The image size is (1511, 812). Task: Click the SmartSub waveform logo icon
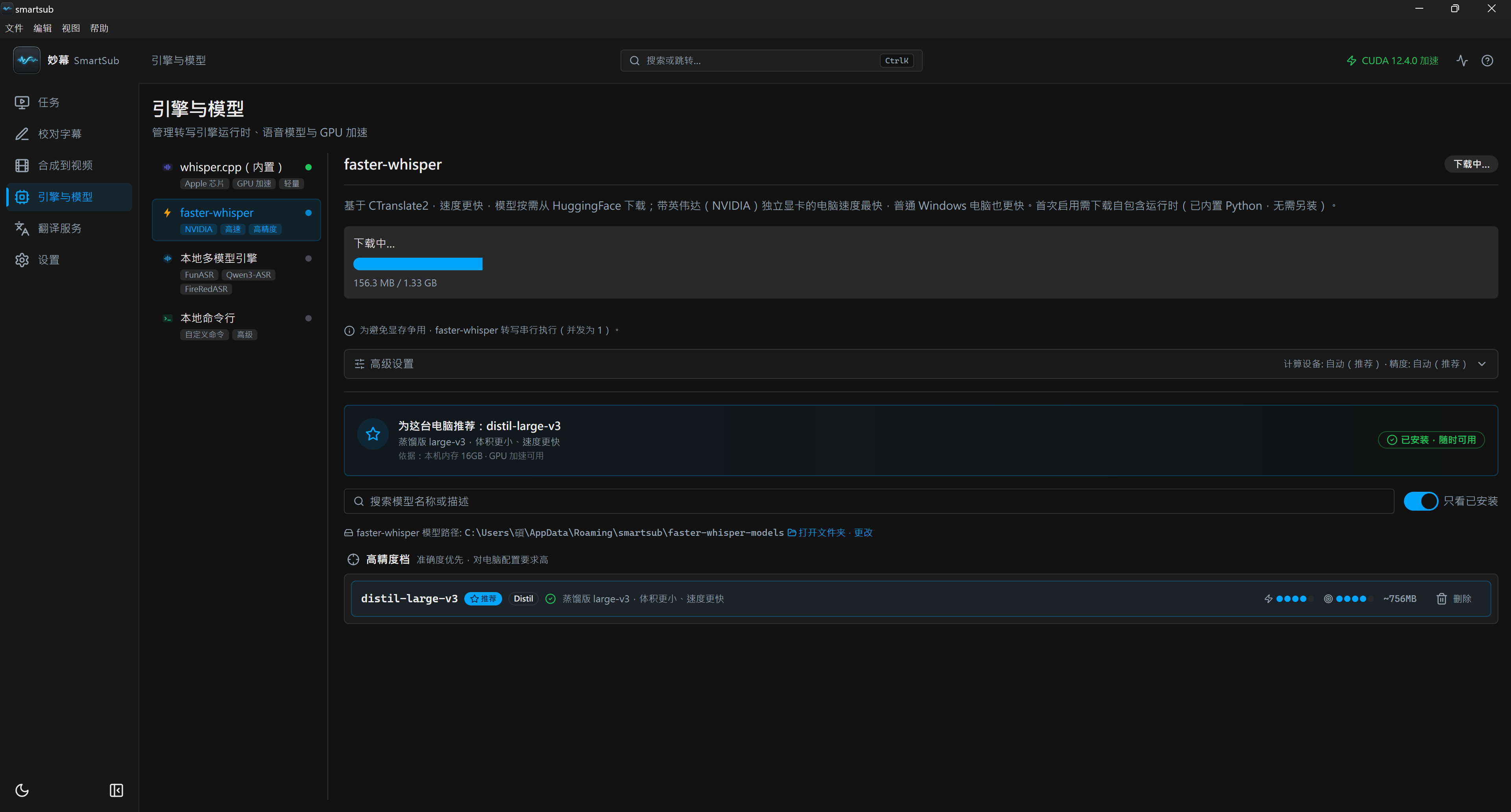[26, 60]
